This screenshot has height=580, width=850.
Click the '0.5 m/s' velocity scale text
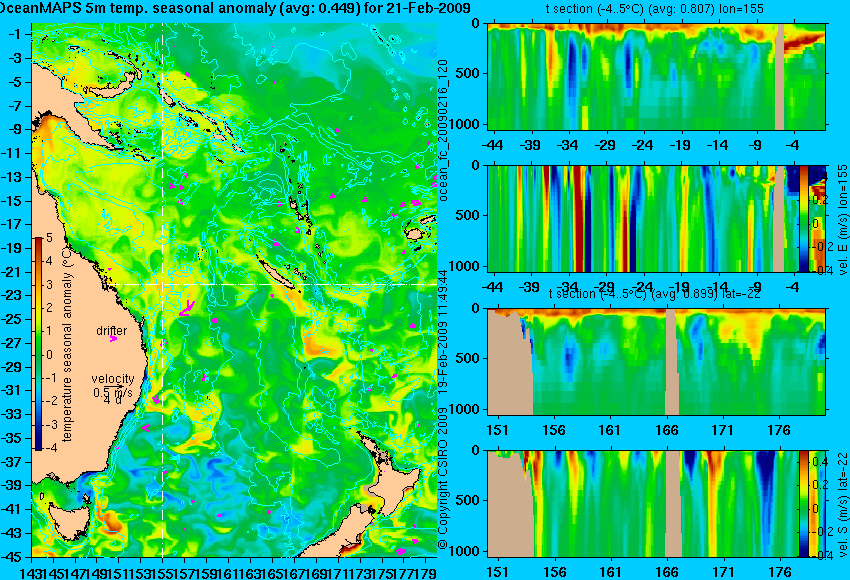(x=112, y=392)
